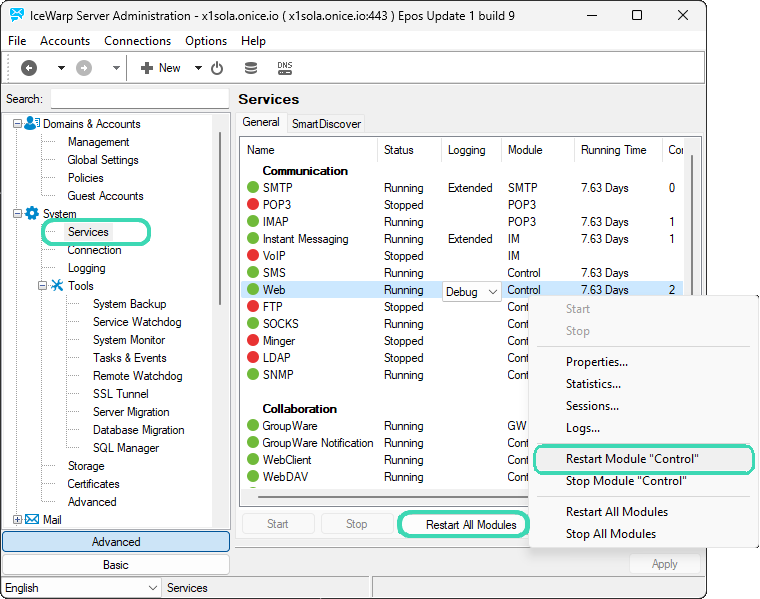Open the English language dropdown
Image resolution: width=760 pixels, height=599 pixels.
click(x=81, y=588)
